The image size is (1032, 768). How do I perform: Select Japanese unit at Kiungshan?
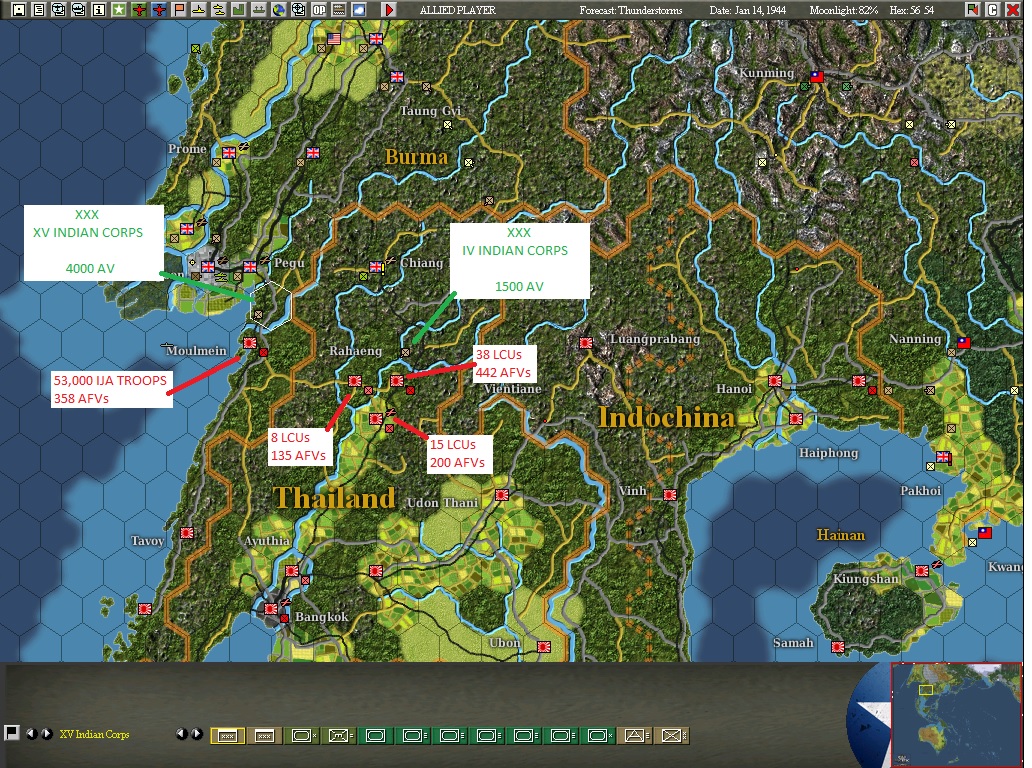922,571
